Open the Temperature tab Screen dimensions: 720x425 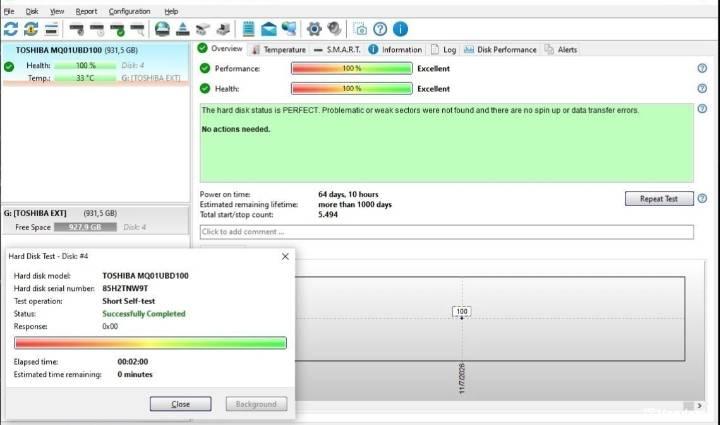pos(279,50)
